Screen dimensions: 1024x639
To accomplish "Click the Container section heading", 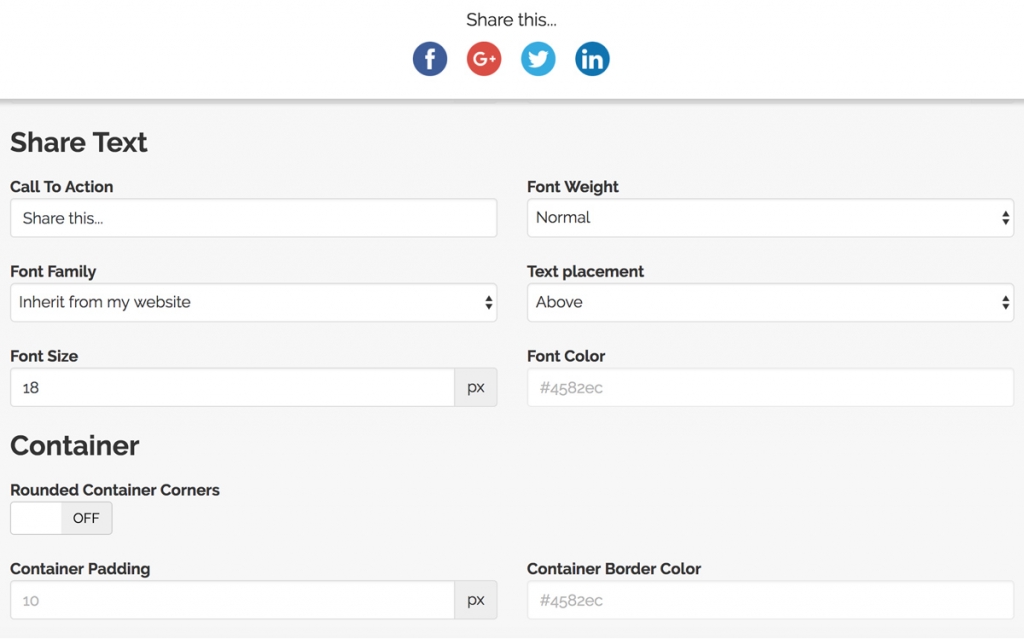I will 74,446.
